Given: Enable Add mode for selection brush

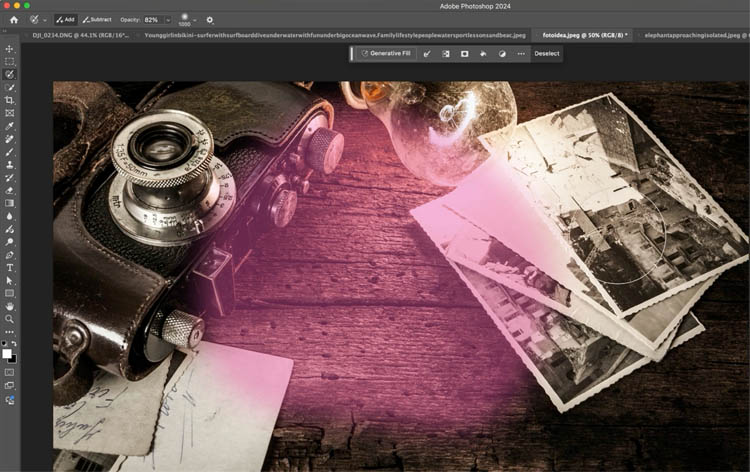Looking at the screenshot, I should pyautogui.click(x=66, y=20).
